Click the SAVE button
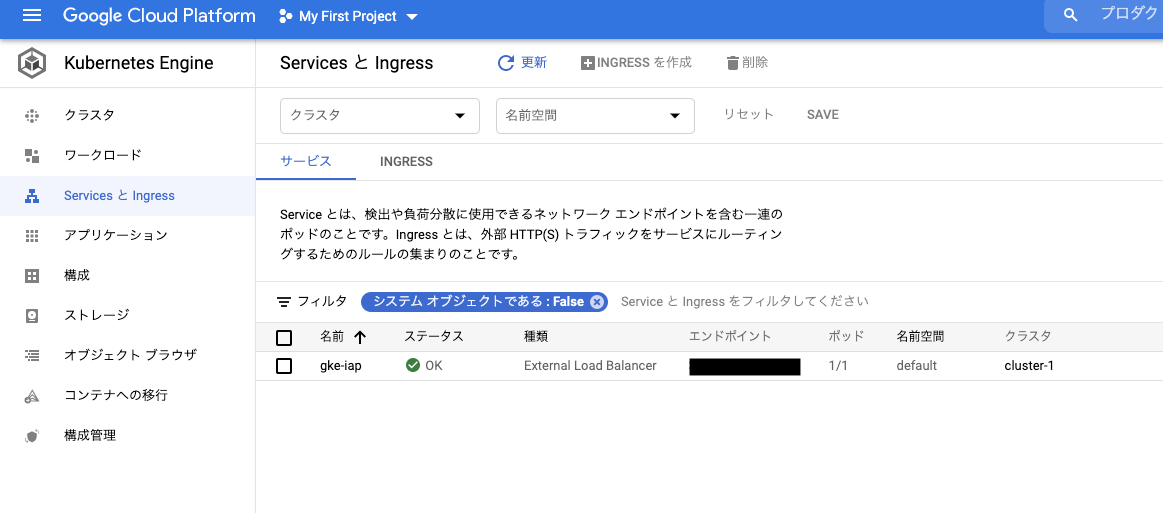This screenshot has height=513, width=1163. 823,115
